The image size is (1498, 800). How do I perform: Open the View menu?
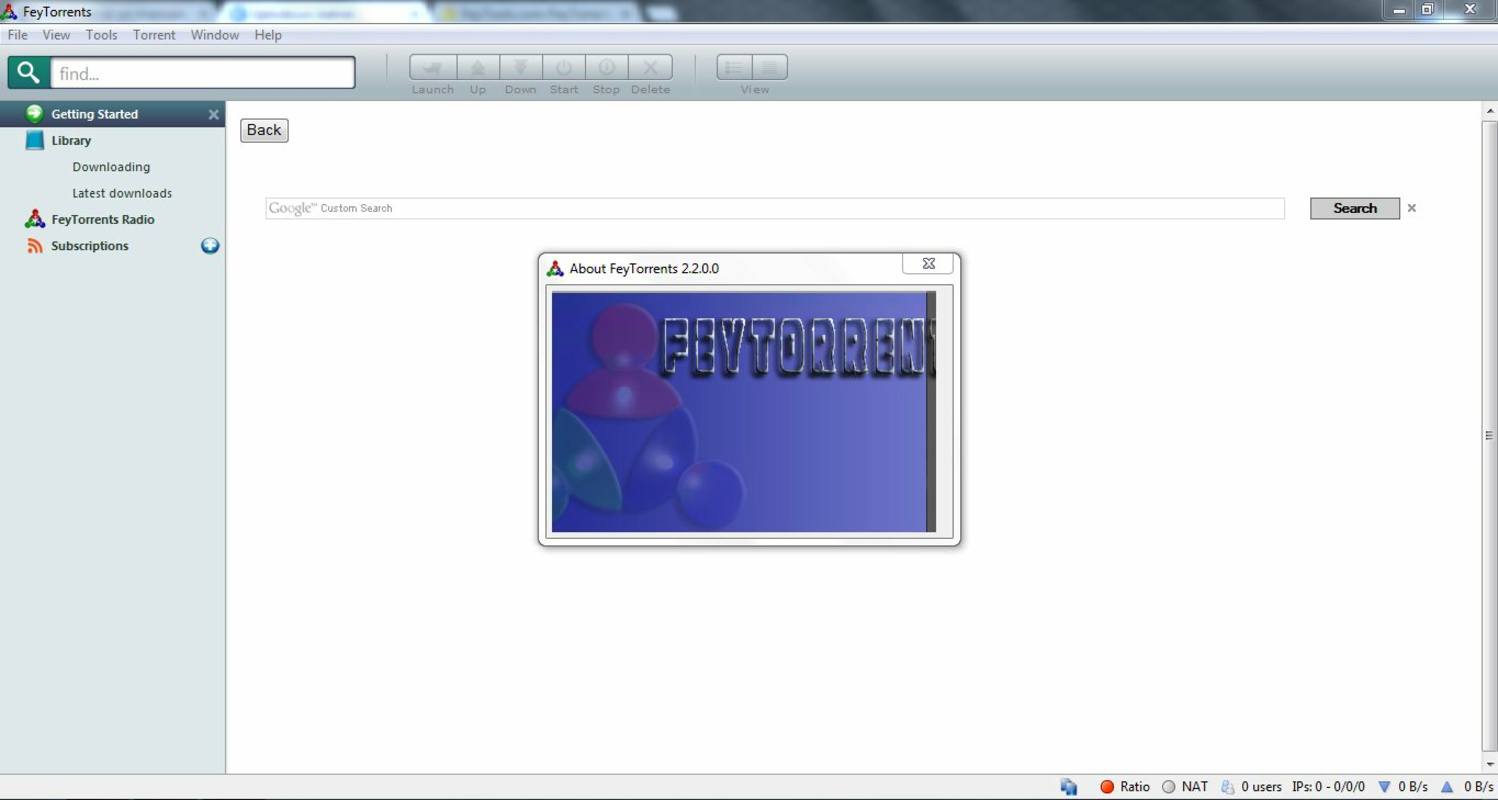56,35
